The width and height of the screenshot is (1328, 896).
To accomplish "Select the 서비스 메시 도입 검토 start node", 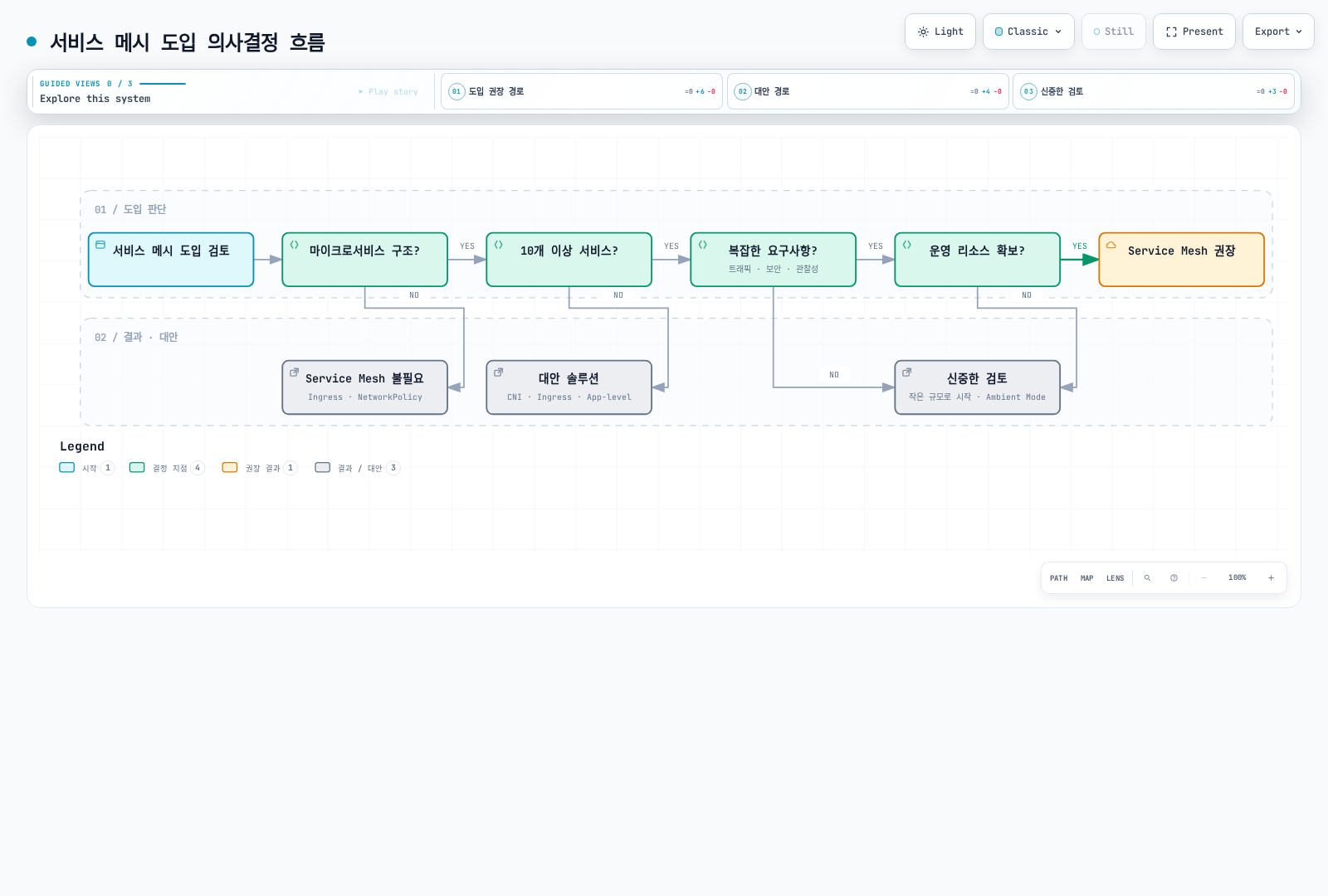I will (x=171, y=260).
